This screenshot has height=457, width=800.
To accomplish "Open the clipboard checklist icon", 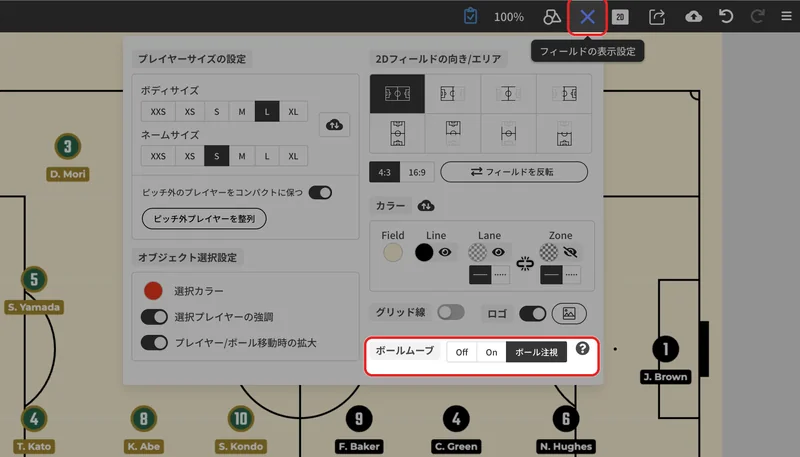I will tap(470, 16).
